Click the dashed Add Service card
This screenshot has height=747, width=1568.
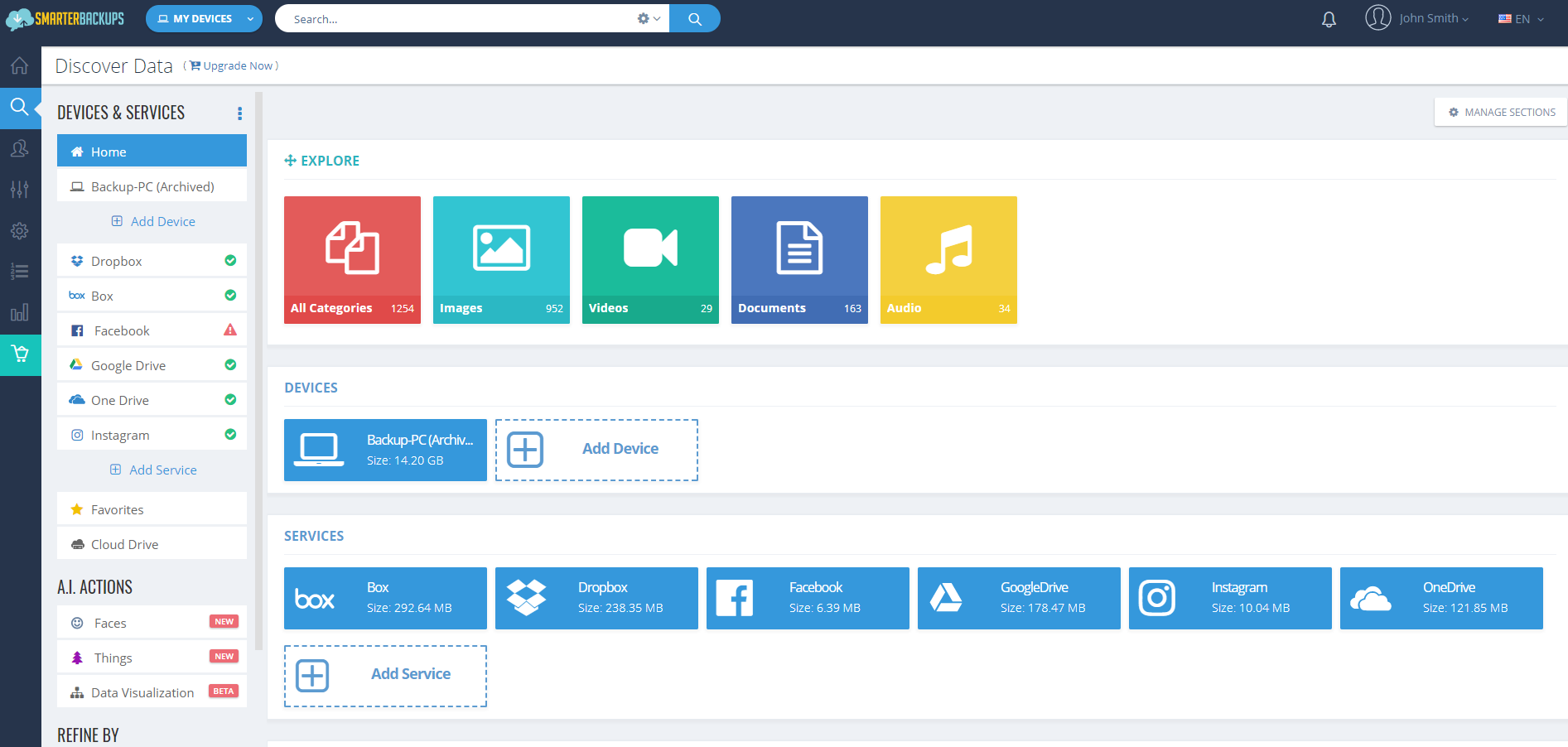[385, 676]
